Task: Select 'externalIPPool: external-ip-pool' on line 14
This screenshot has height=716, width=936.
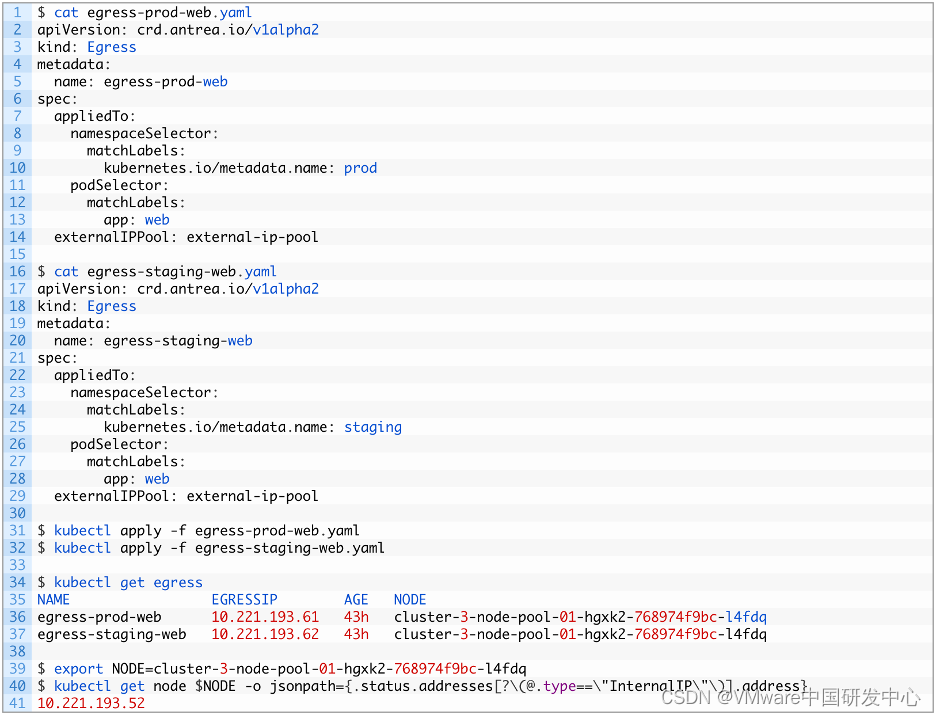Action: [x=186, y=237]
